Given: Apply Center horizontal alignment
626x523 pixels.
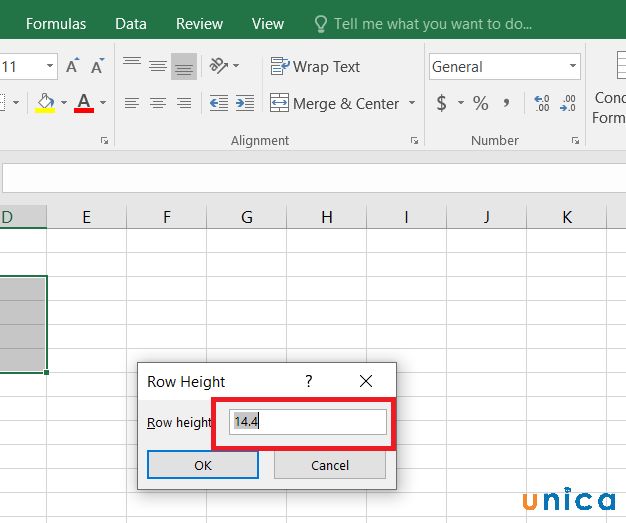Looking at the screenshot, I should (x=158, y=103).
